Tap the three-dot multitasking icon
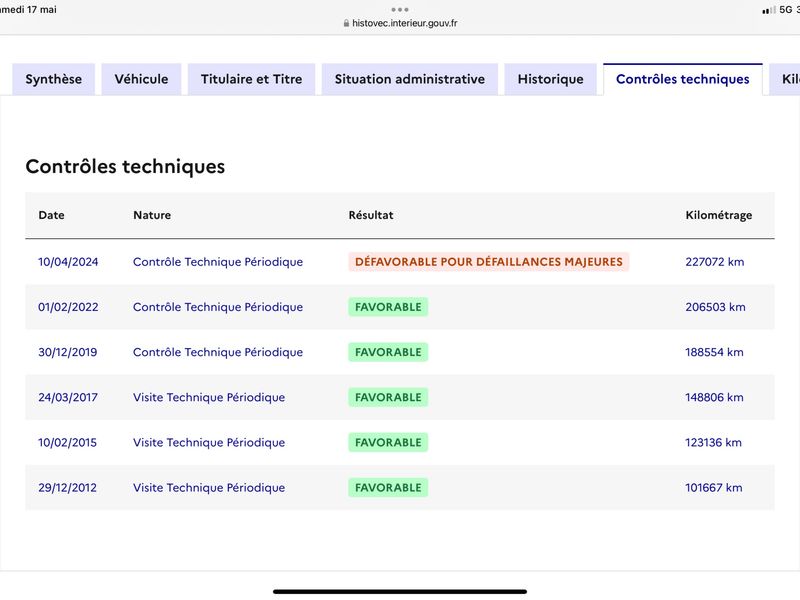 point(400,10)
